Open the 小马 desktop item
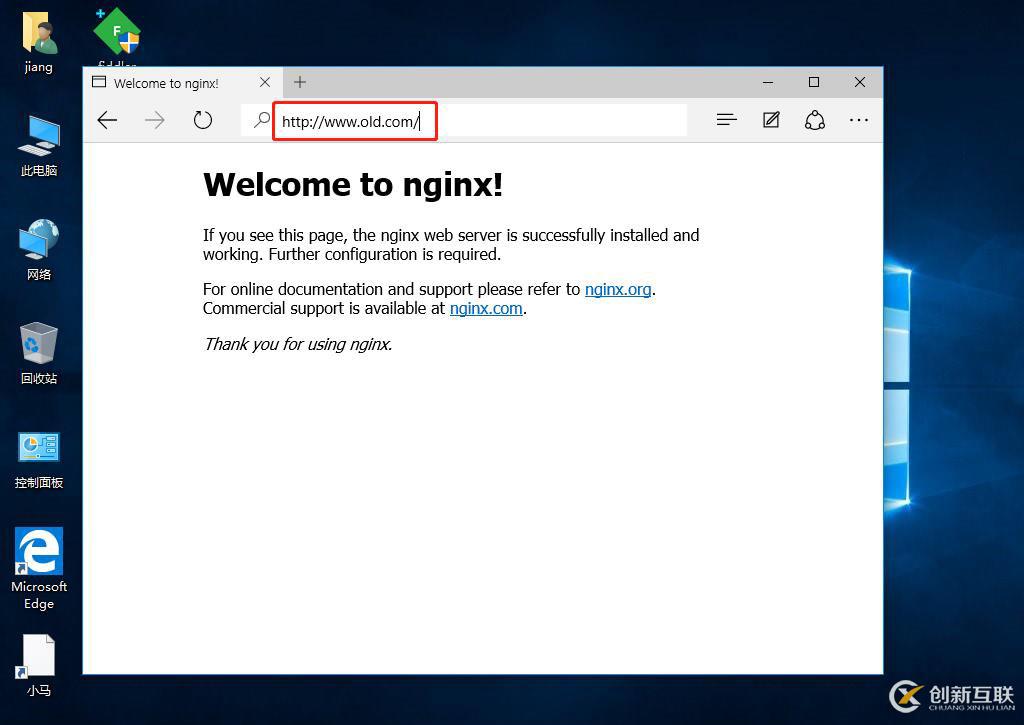 [x=38, y=660]
